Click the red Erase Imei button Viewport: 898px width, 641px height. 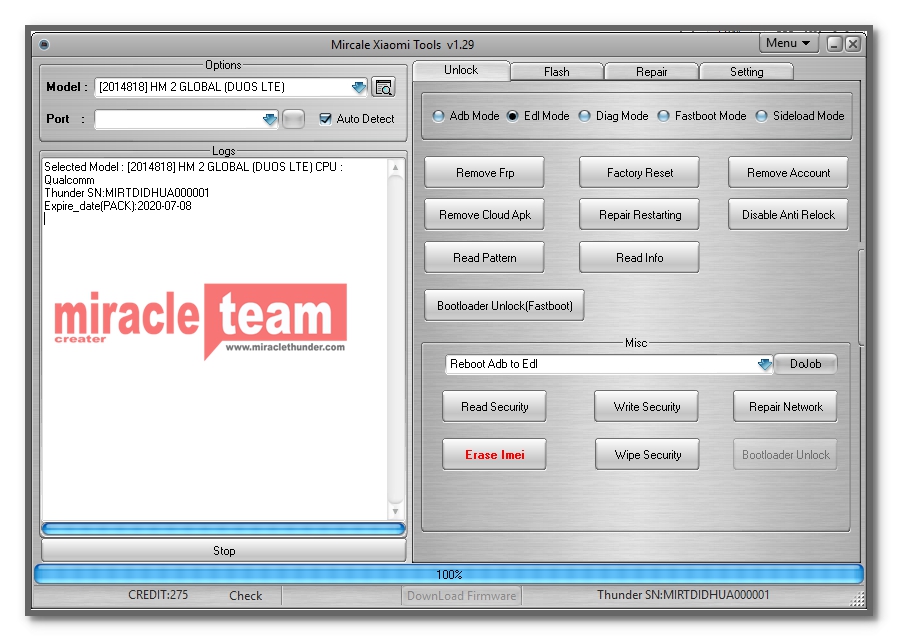tap(494, 455)
